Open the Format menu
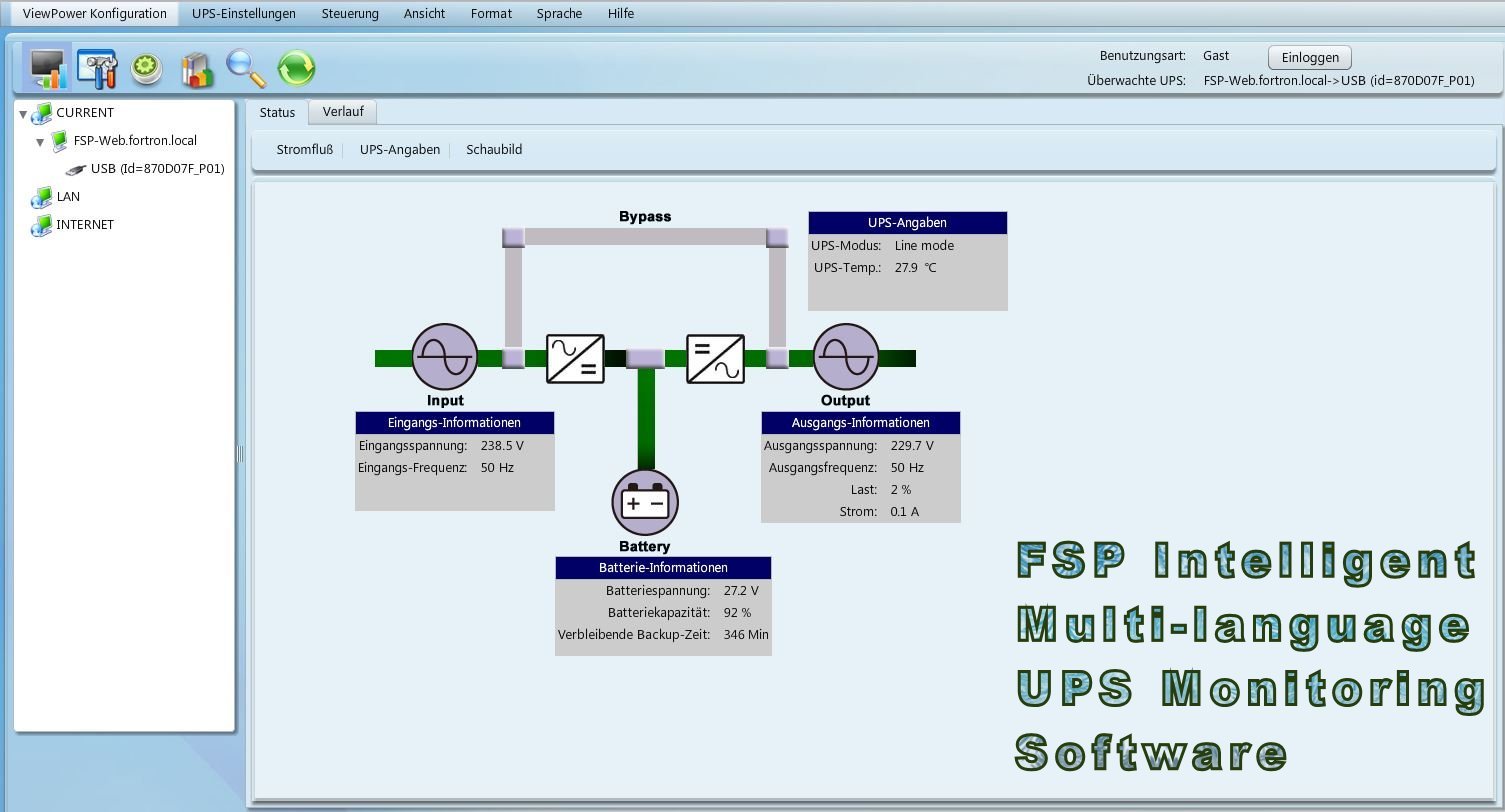Image resolution: width=1505 pixels, height=812 pixels. pyautogui.click(x=491, y=14)
